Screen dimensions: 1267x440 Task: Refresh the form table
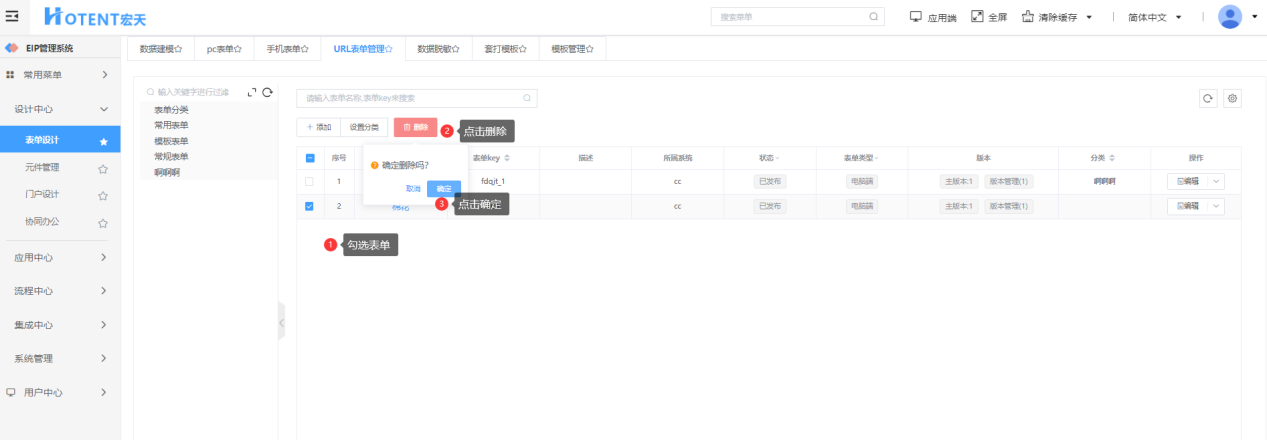(1208, 98)
